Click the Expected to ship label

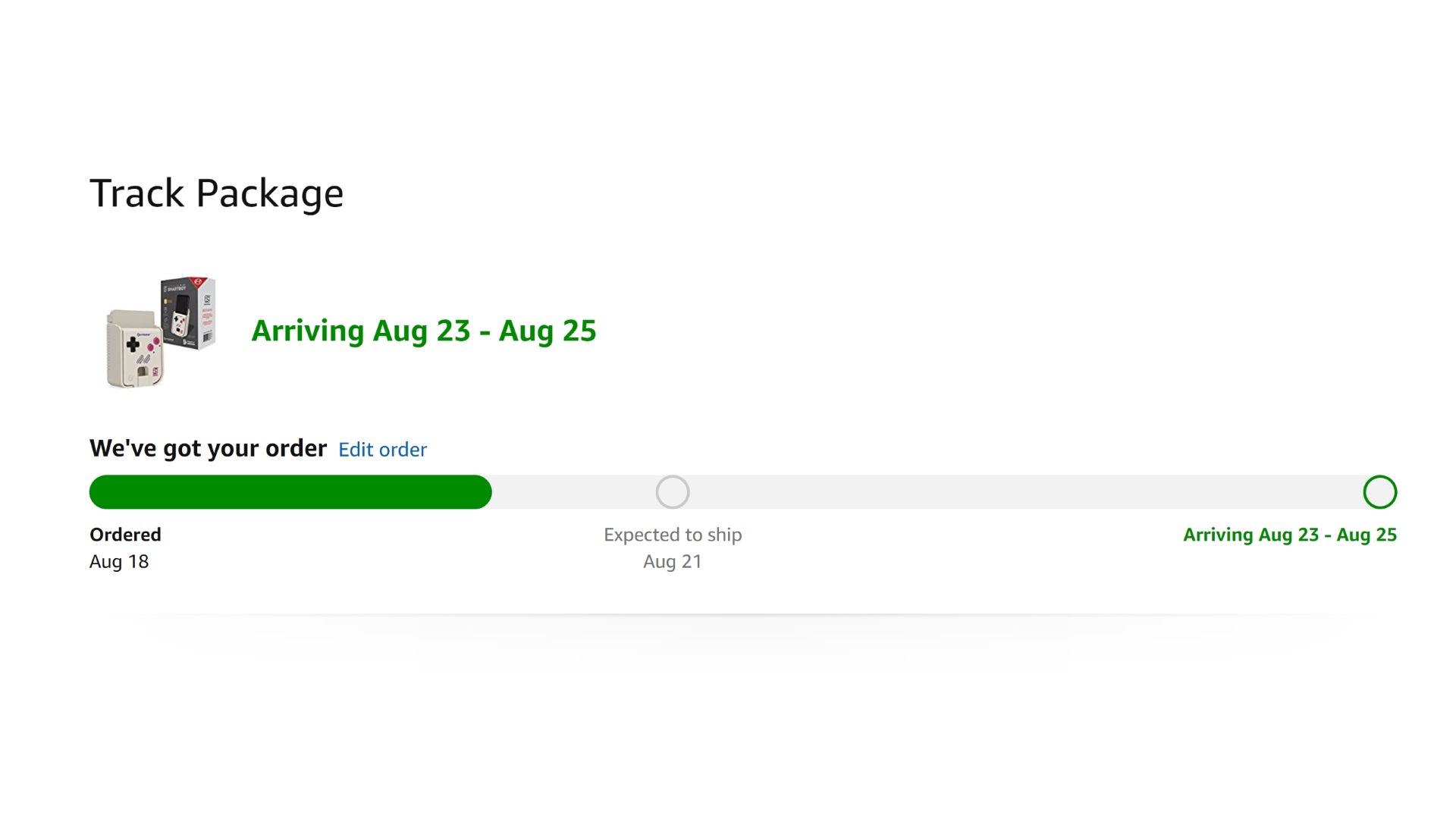pos(673,535)
